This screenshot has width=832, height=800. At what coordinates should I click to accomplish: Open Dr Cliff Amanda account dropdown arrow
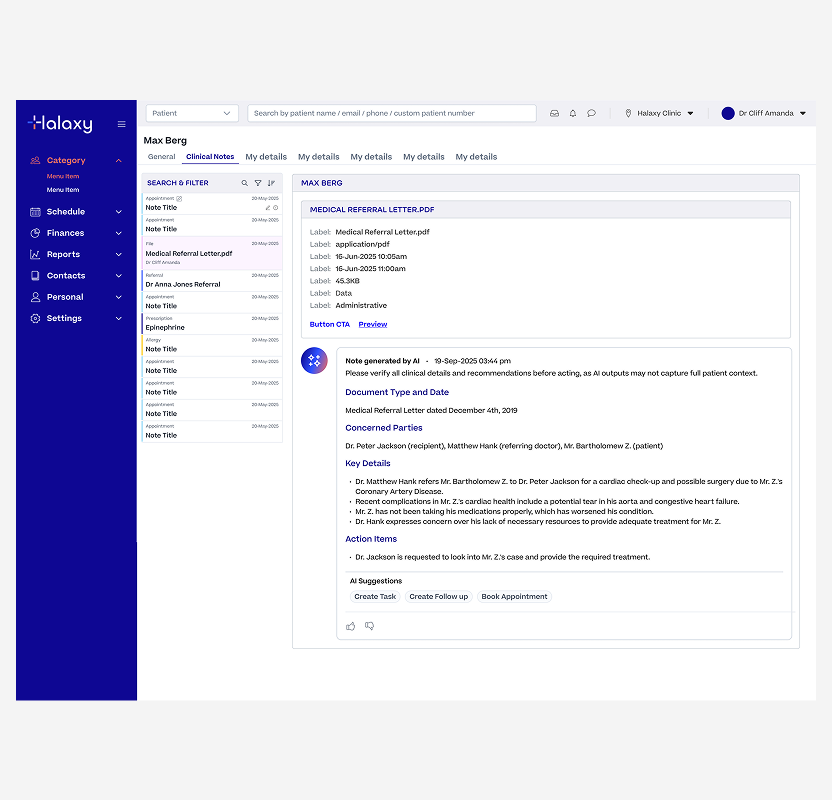point(803,114)
